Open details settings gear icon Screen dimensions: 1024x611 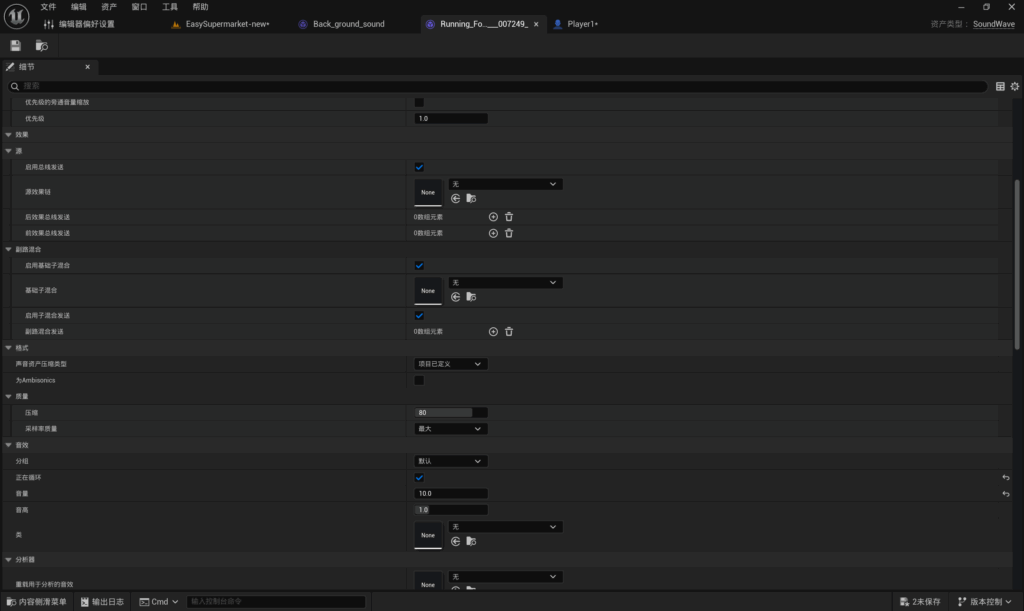click(1014, 86)
